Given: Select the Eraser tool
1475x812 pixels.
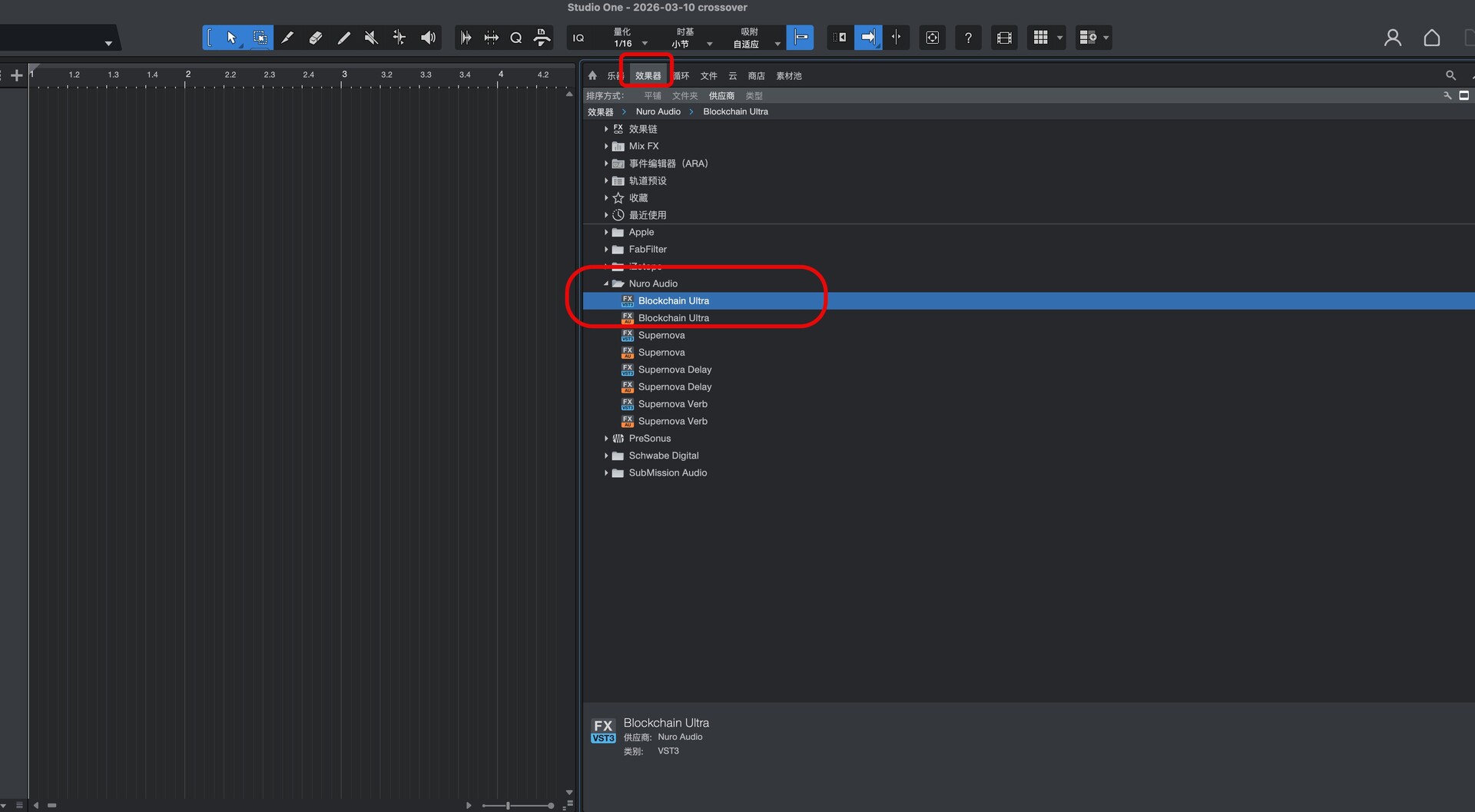Looking at the screenshot, I should point(315,38).
